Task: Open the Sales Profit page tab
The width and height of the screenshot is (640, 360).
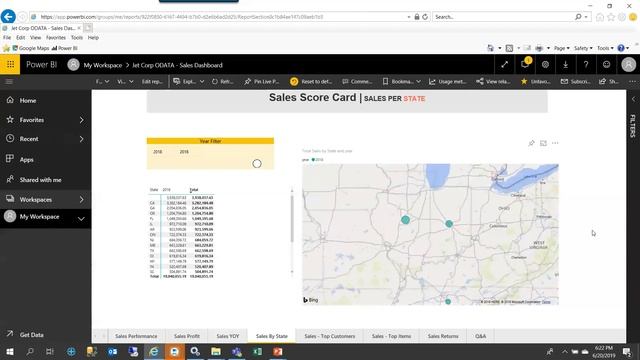Action: (187, 336)
